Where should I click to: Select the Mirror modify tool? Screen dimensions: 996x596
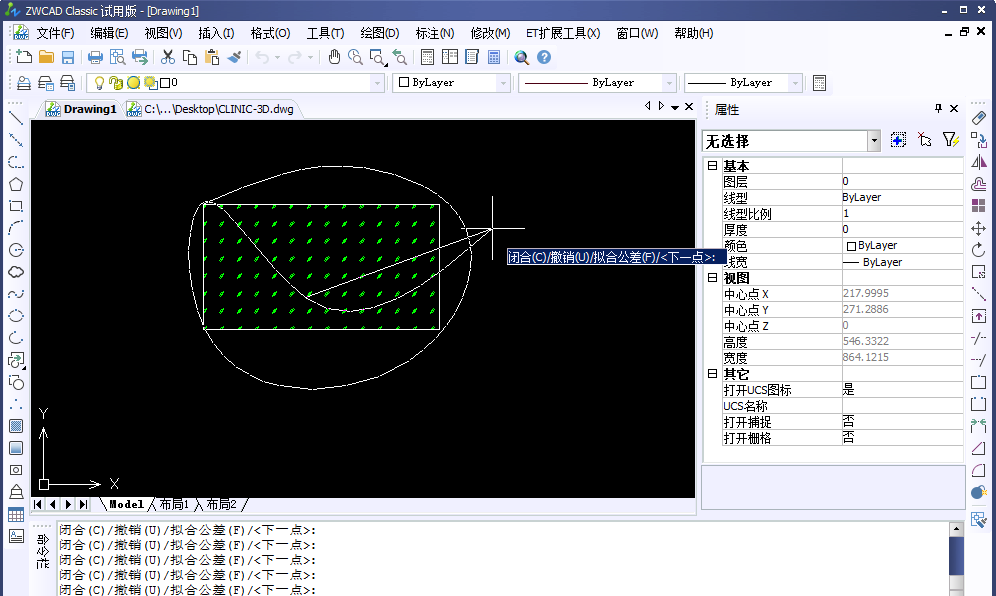click(x=978, y=162)
